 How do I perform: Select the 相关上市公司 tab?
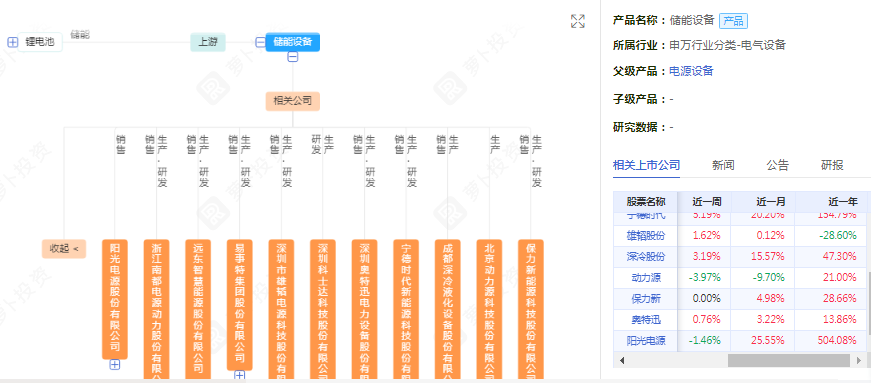[647, 165]
